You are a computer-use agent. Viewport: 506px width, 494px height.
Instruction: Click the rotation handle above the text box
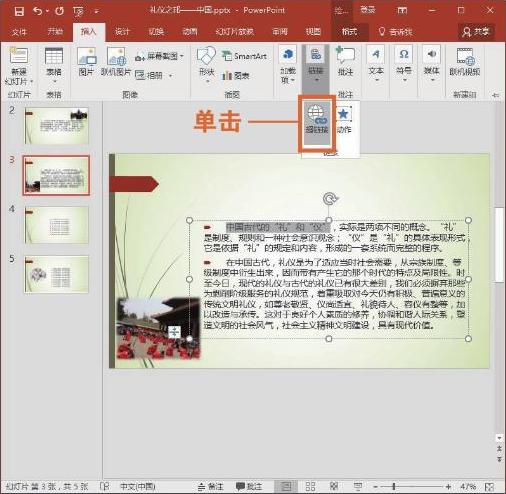(x=330, y=199)
